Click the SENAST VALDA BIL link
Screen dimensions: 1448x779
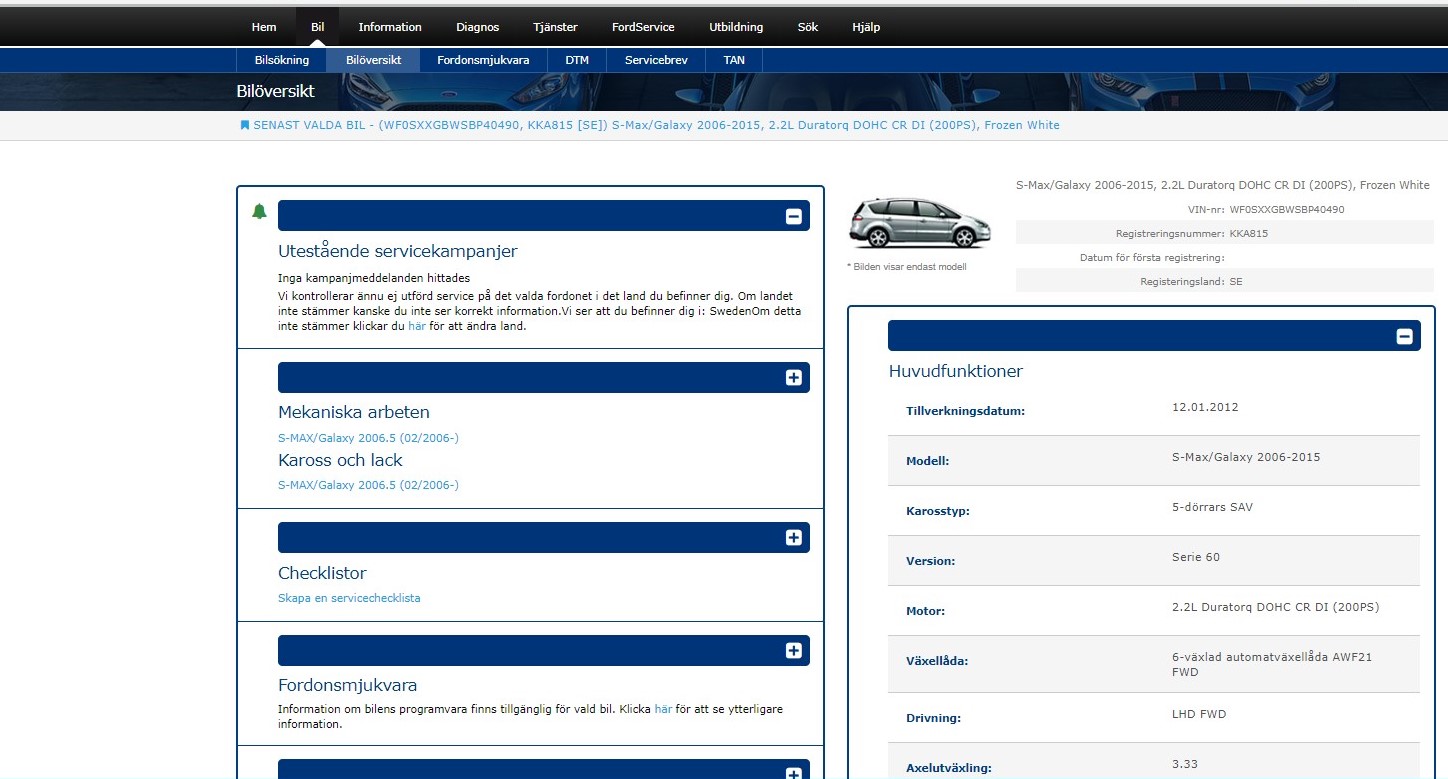coord(656,125)
